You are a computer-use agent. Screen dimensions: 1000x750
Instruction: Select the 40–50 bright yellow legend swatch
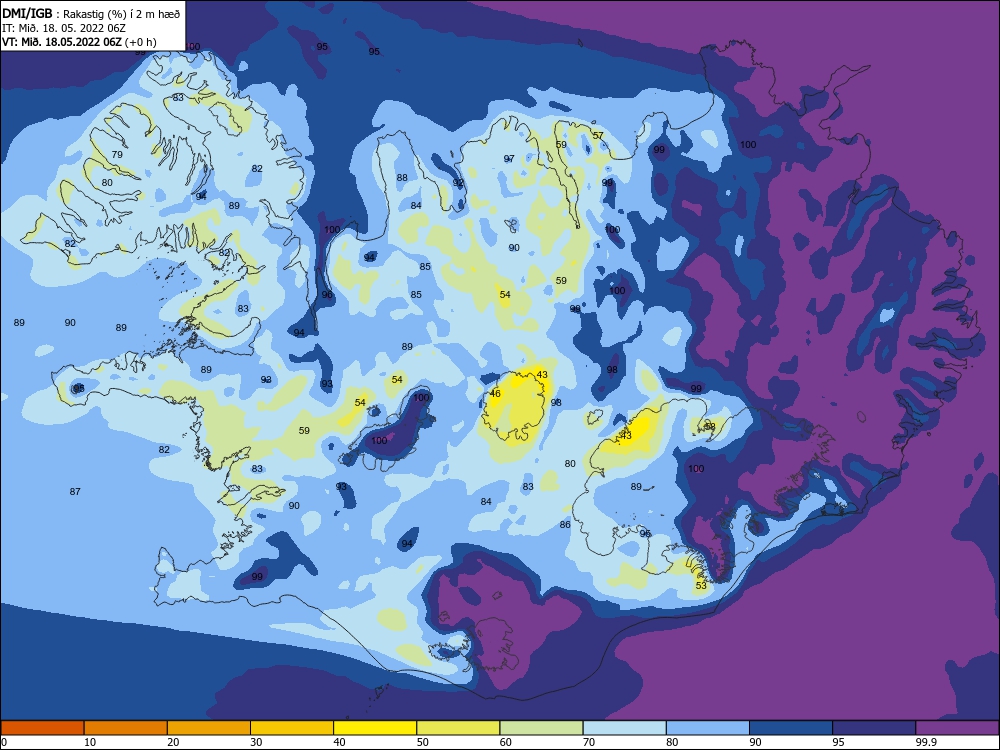point(375,728)
